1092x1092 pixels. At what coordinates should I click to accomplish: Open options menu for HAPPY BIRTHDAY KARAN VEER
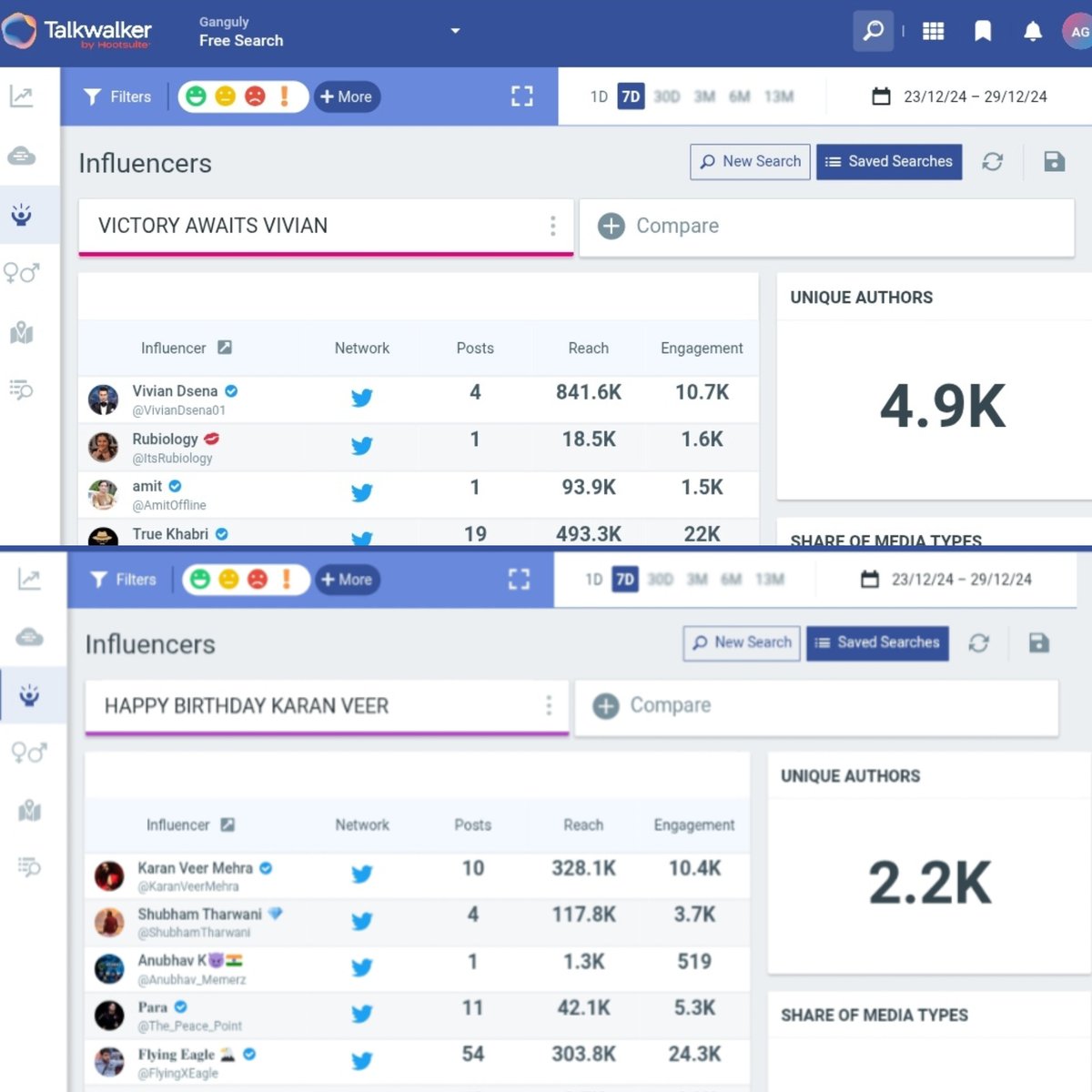549,705
